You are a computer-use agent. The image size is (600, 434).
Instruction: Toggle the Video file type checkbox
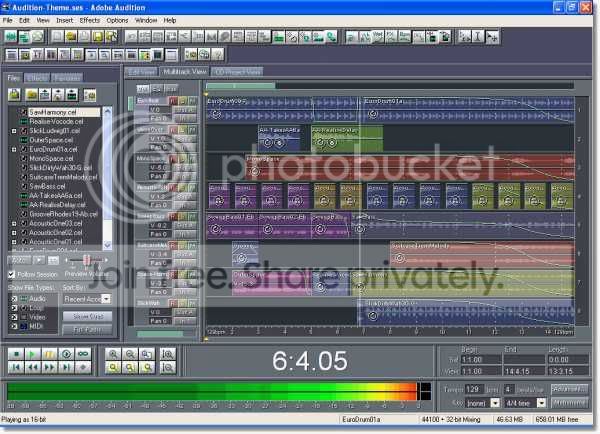[14, 317]
